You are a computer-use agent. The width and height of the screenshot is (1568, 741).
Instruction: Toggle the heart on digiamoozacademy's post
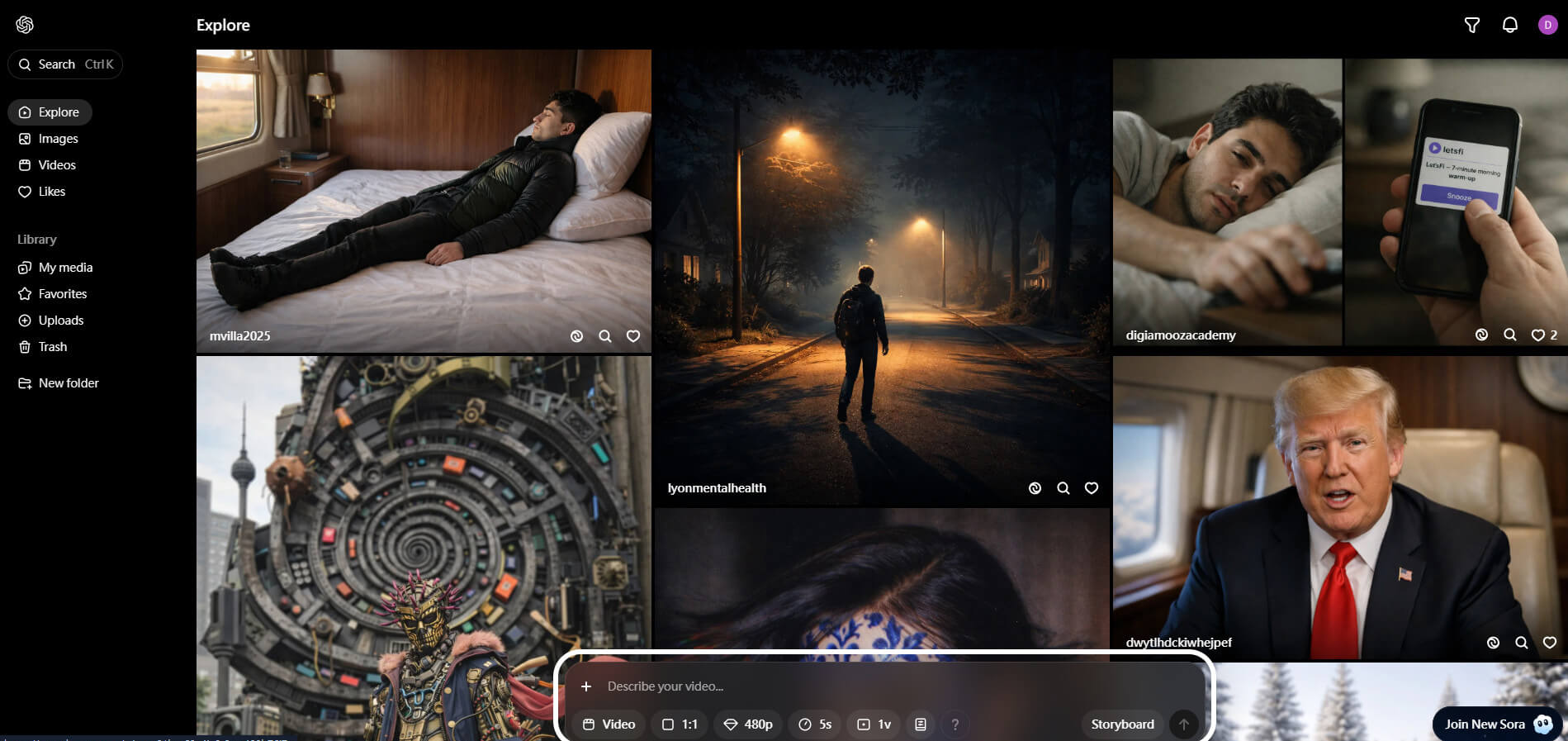[x=1537, y=335]
